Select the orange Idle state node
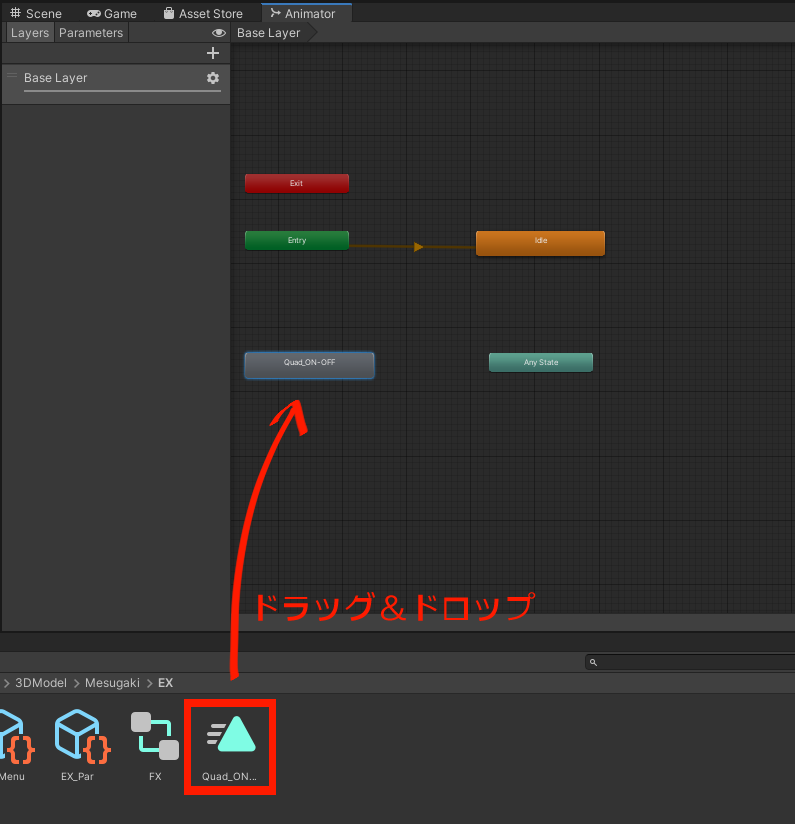 (540, 243)
